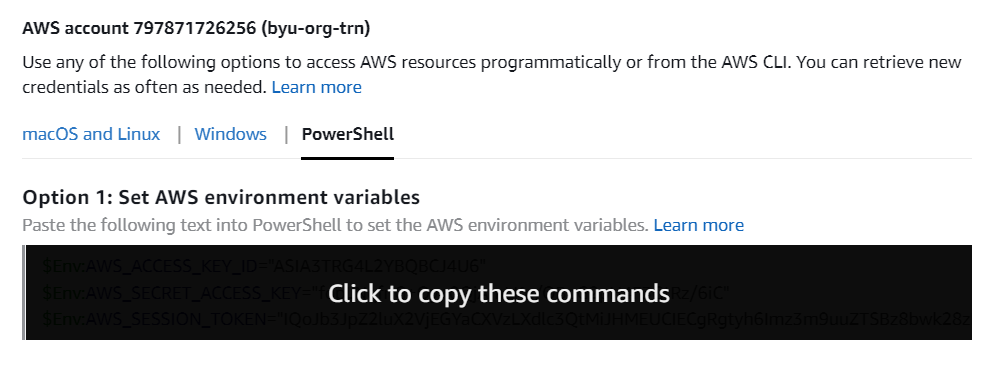Image resolution: width=997 pixels, height=370 pixels.
Task: Open the macOS and Linux tab
Action: pyautogui.click(x=91, y=134)
